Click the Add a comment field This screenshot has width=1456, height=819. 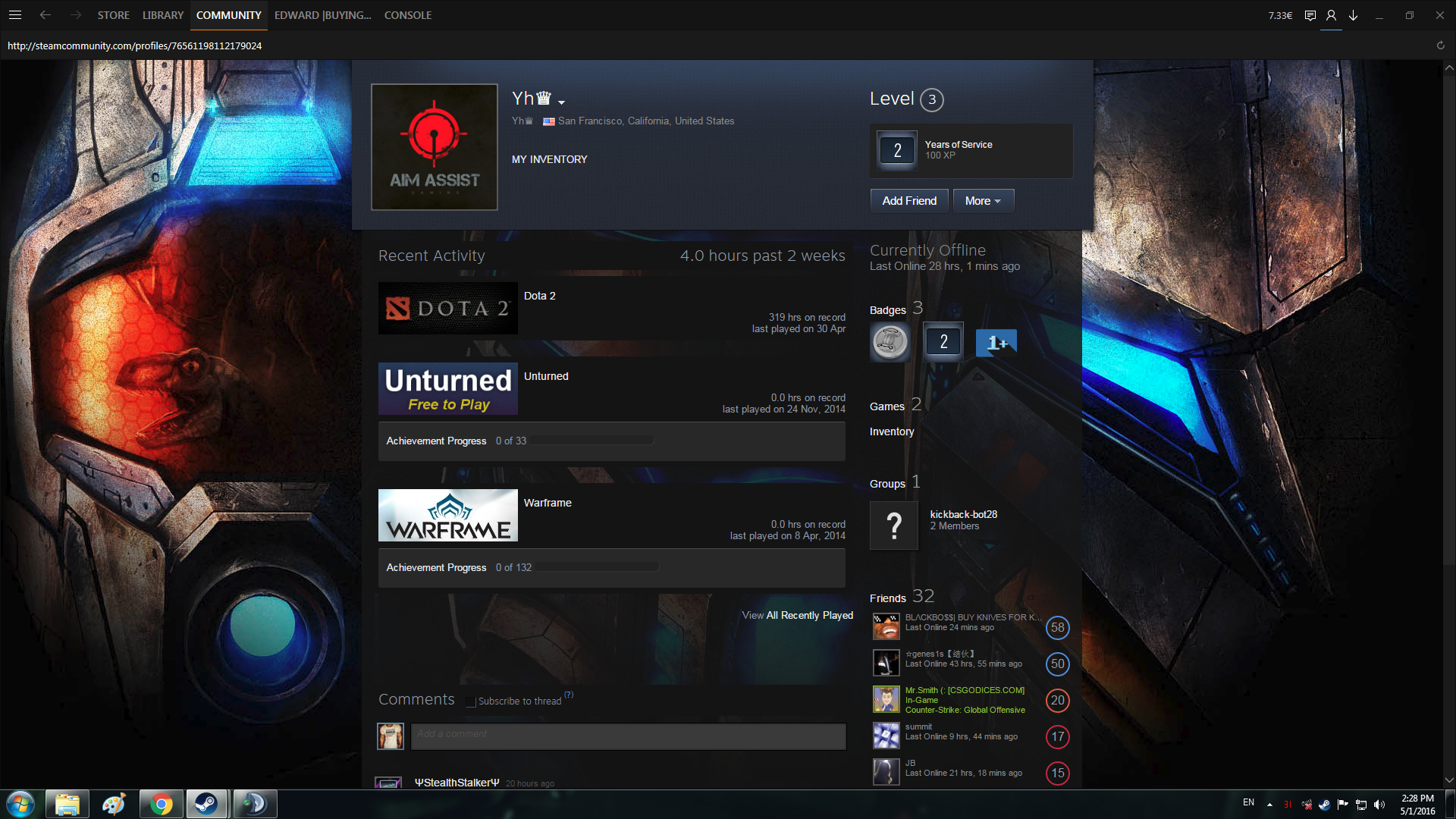[628, 736]
